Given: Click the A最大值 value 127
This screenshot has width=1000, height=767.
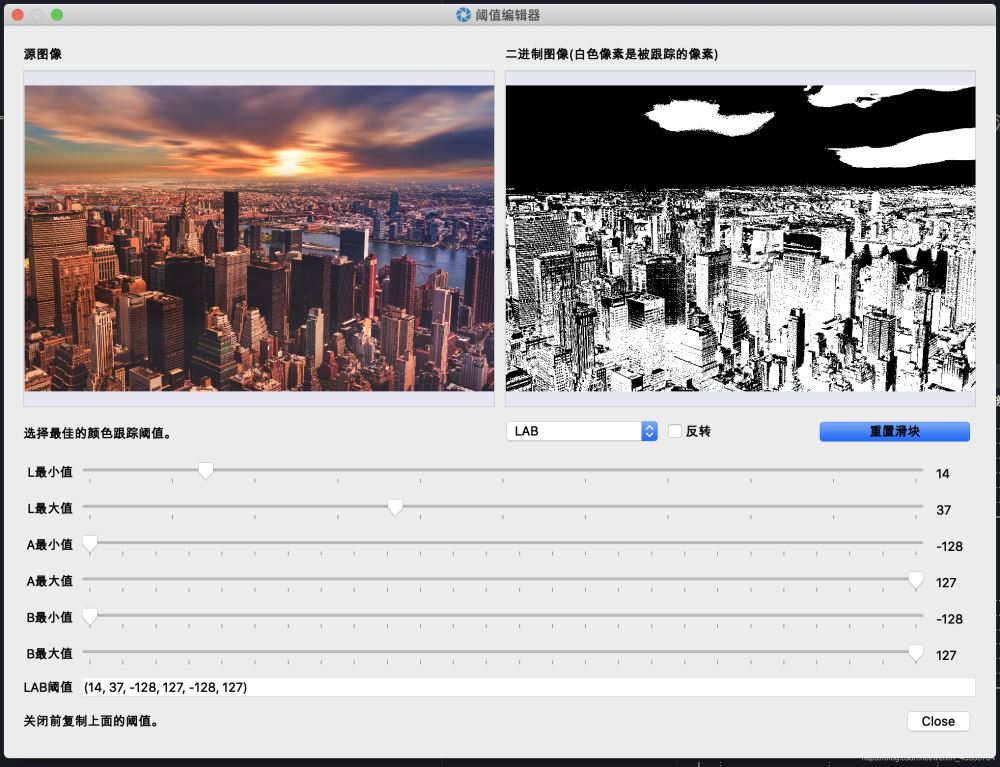Looking at the screenshot, I should (x=946, y=583).
